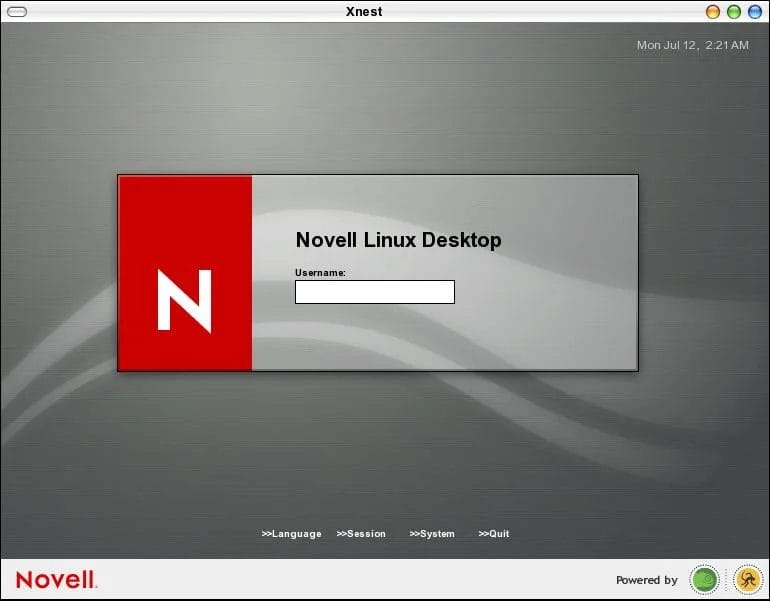Click the Username input field
Image resolution: width=770 pixels, height=601 pixels.
pyautogui.click(x=375, y=292)
